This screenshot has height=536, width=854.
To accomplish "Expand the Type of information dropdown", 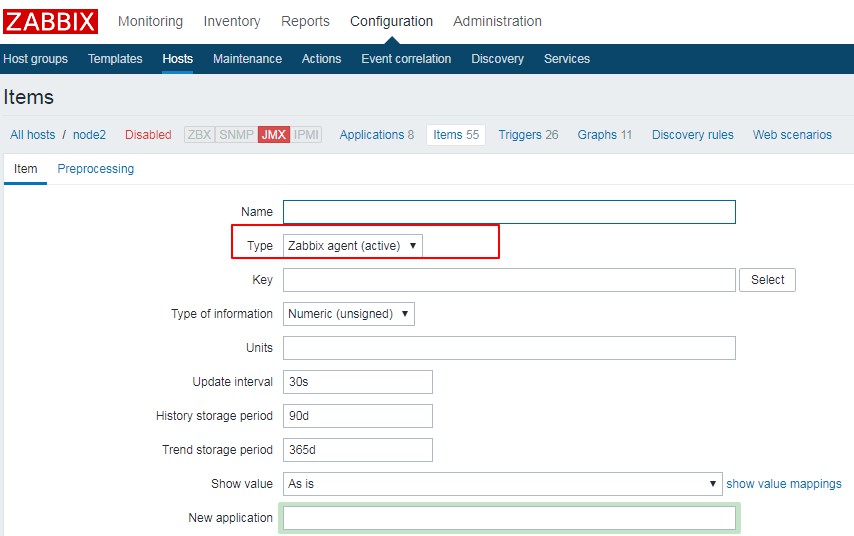I will (x=348, y=314).
